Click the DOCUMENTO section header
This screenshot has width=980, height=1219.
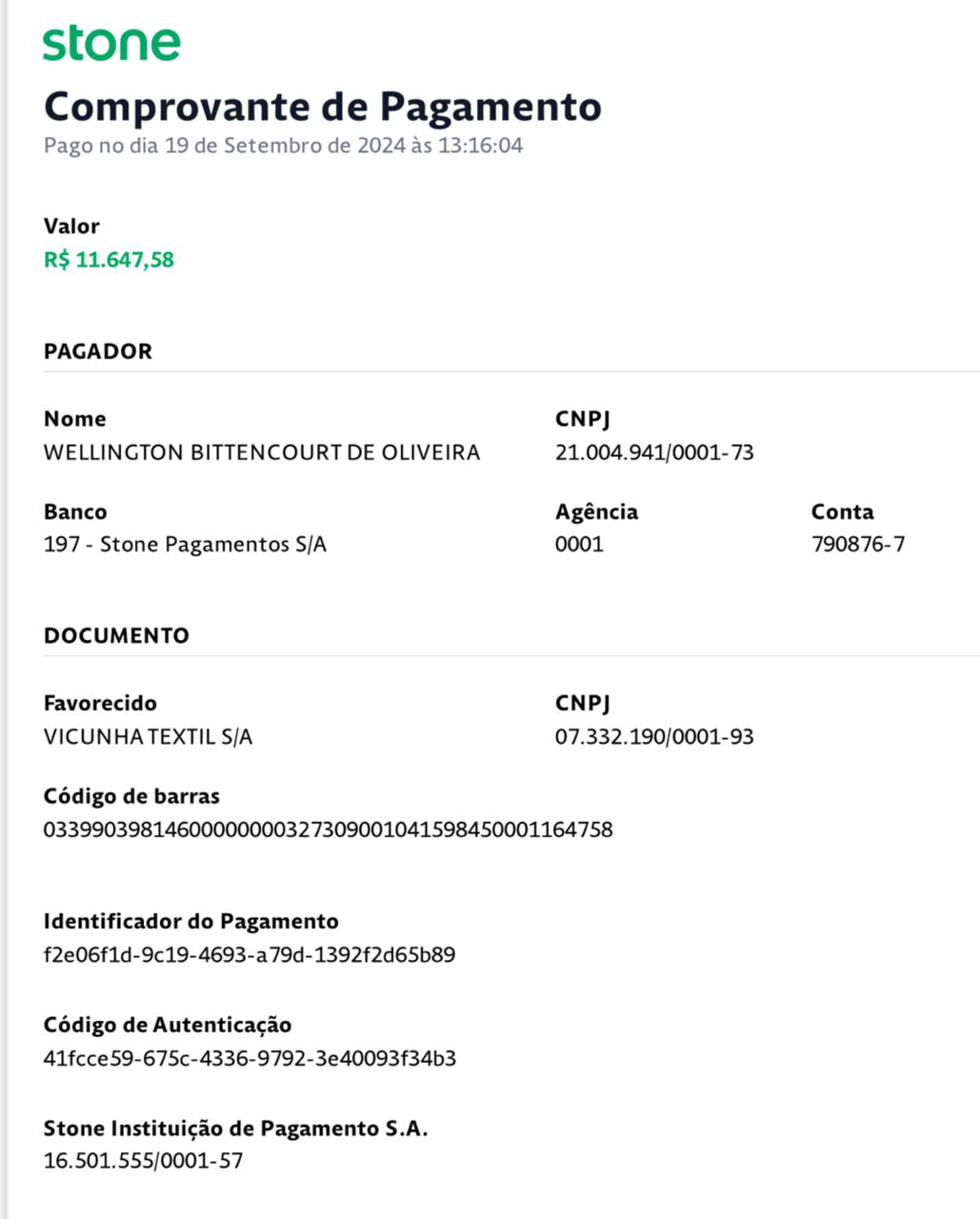pos(116,635)
